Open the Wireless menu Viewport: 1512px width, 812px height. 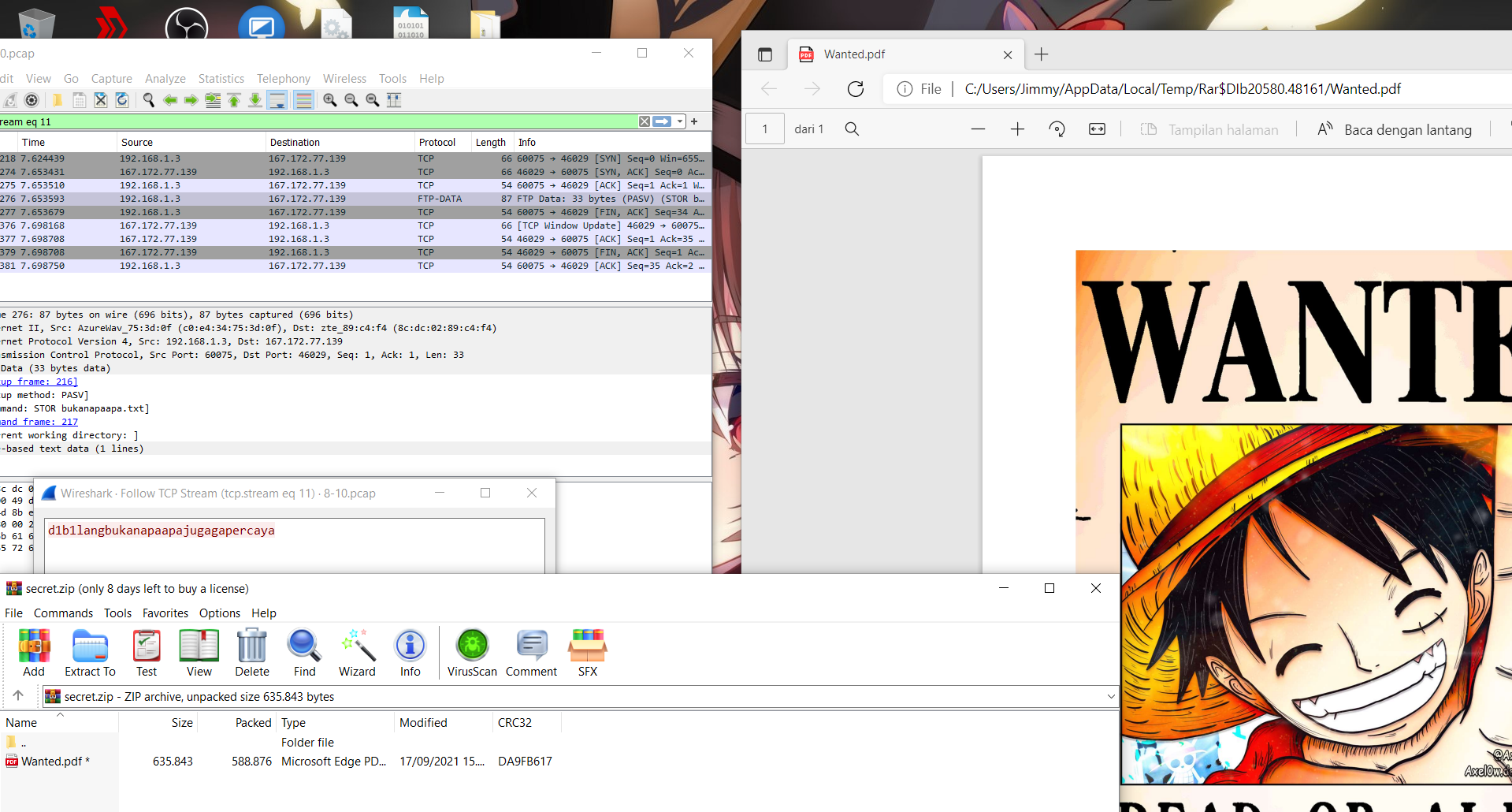pos(344,79)
